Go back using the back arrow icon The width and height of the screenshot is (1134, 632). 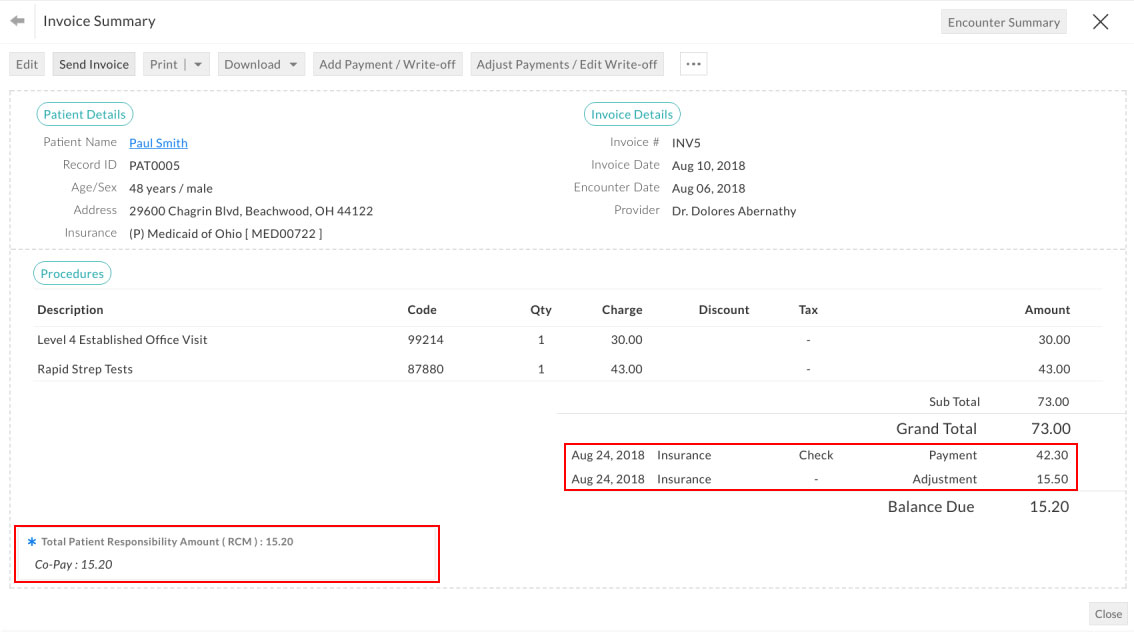tap(17, 20)
